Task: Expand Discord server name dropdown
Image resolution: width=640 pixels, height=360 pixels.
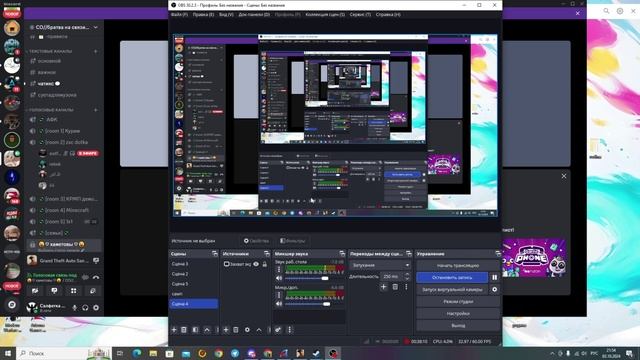Action: click(x=96, y=27)
